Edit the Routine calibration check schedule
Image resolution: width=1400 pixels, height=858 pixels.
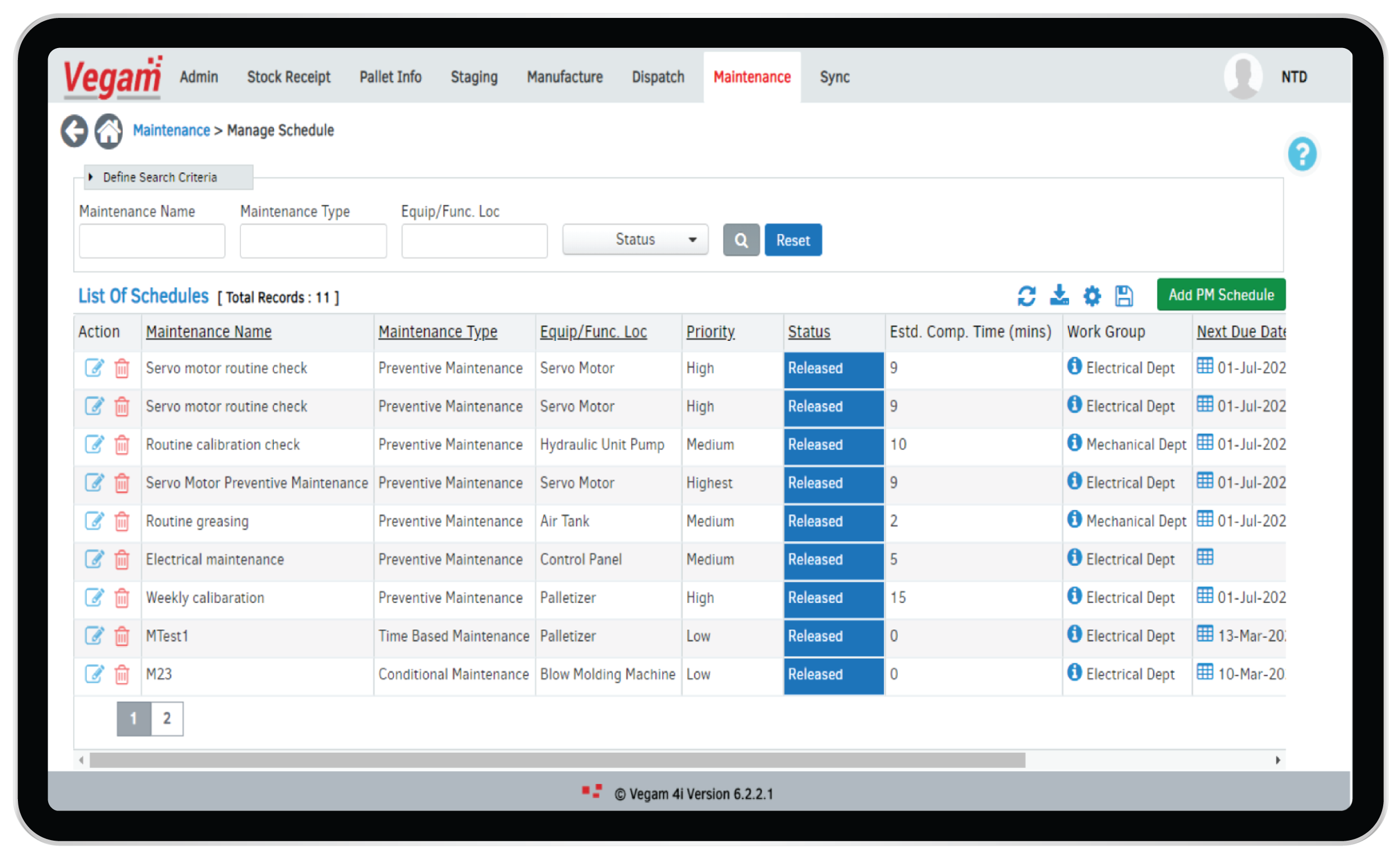pos(94,444)
